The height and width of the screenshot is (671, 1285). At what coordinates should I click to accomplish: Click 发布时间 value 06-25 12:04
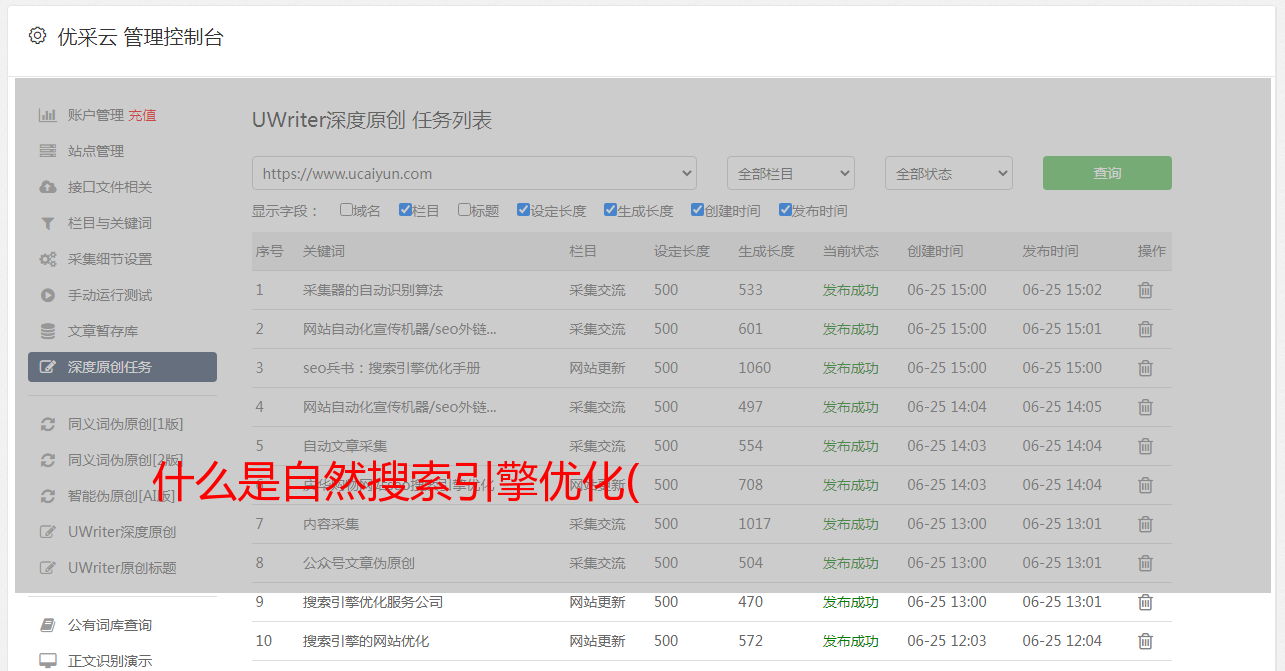pyautogui.click(x=1062, y=641)
